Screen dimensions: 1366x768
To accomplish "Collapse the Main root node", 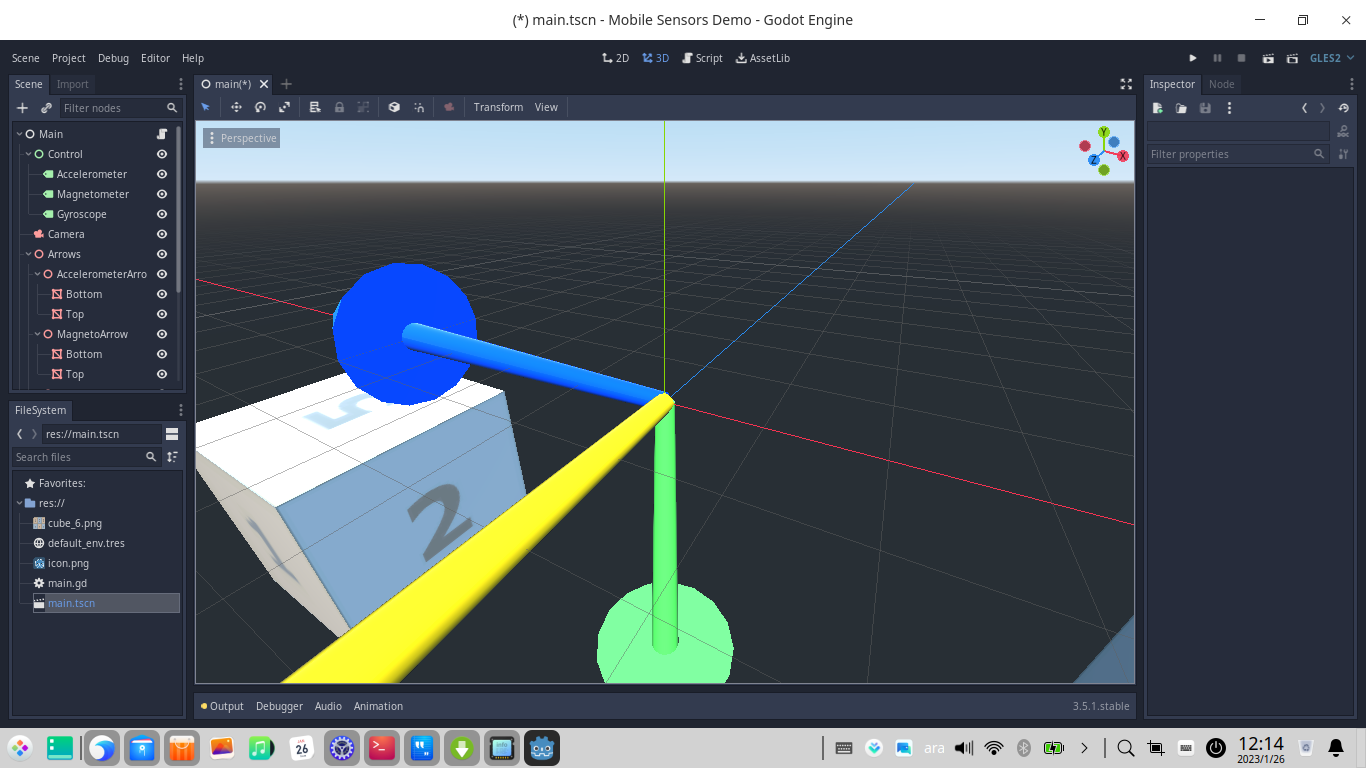I will 19,134.
